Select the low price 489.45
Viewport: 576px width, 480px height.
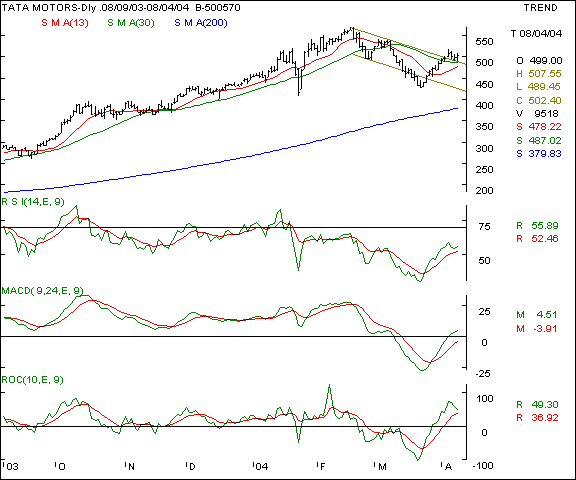click(x=544, y=87)
